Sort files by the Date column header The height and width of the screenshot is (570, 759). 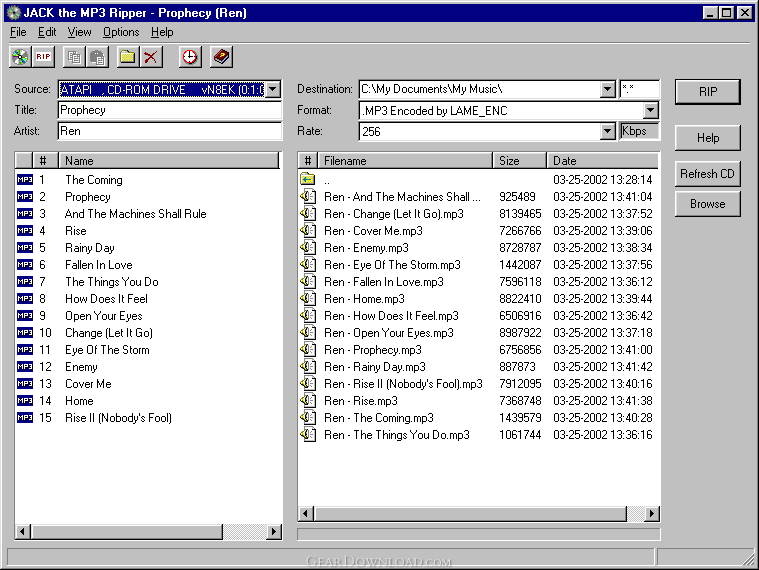[x=603, y=161]
